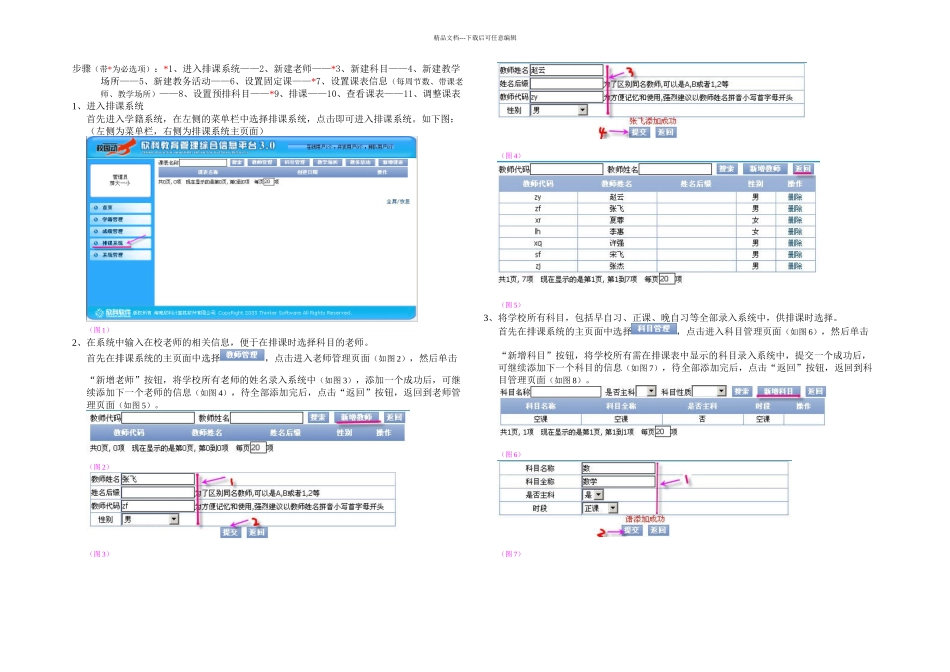The image size is (950, 672).
Task: Select table cell 赵云 in teacher table
Action: 617,197
